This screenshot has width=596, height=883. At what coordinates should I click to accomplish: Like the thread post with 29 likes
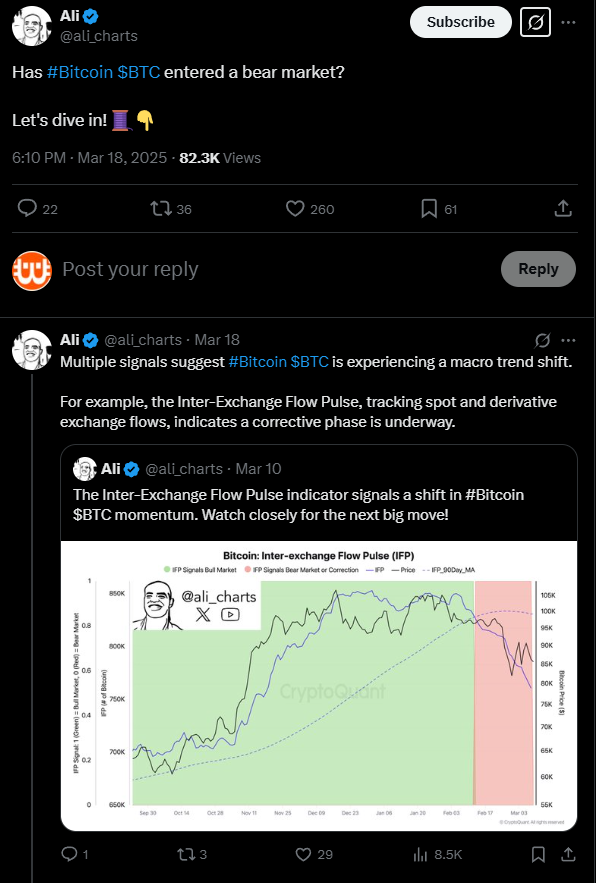pos(314,854)
